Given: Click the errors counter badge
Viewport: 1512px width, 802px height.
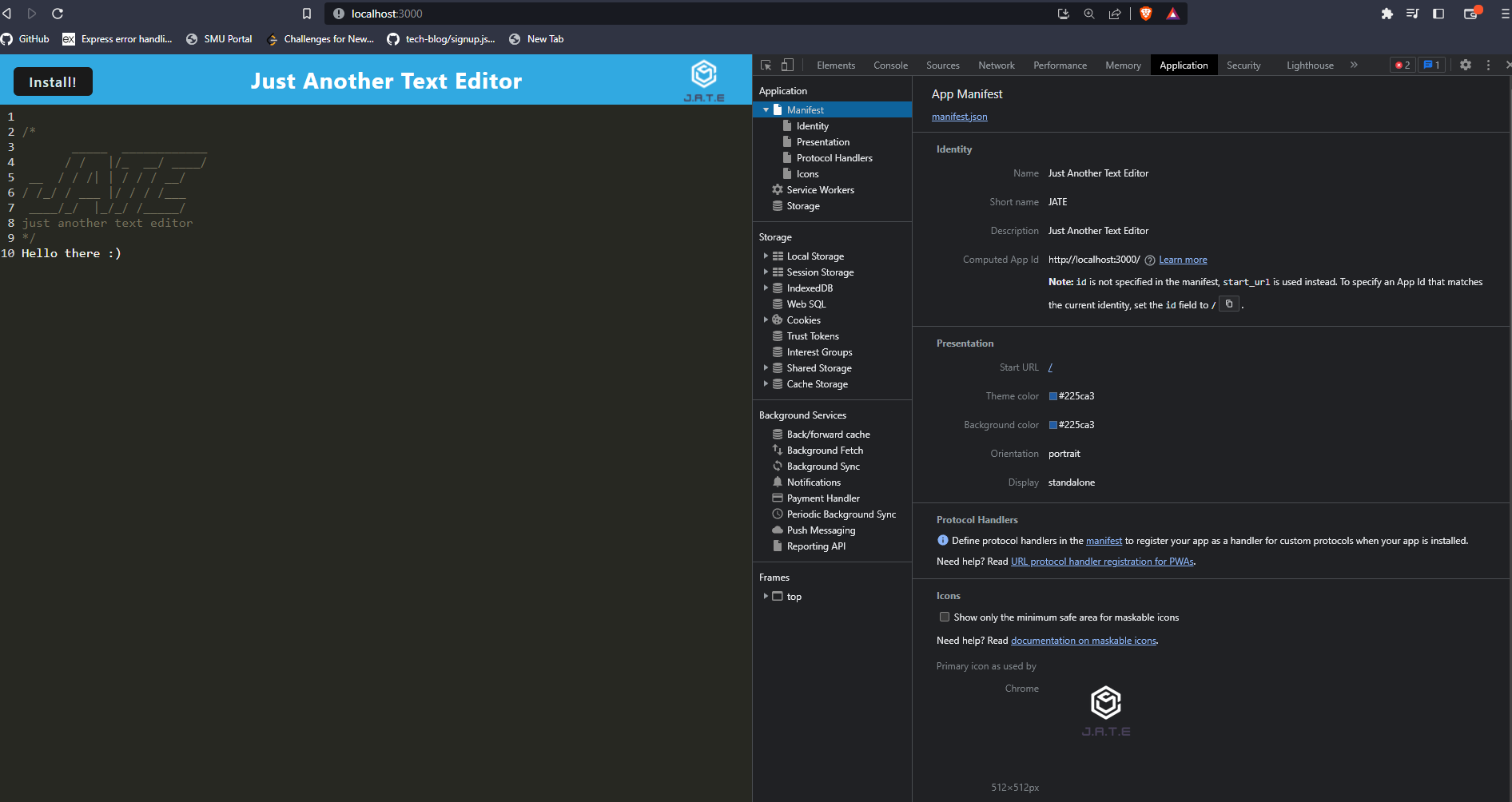Looking at the screenshot, I should coord(1402,65).
